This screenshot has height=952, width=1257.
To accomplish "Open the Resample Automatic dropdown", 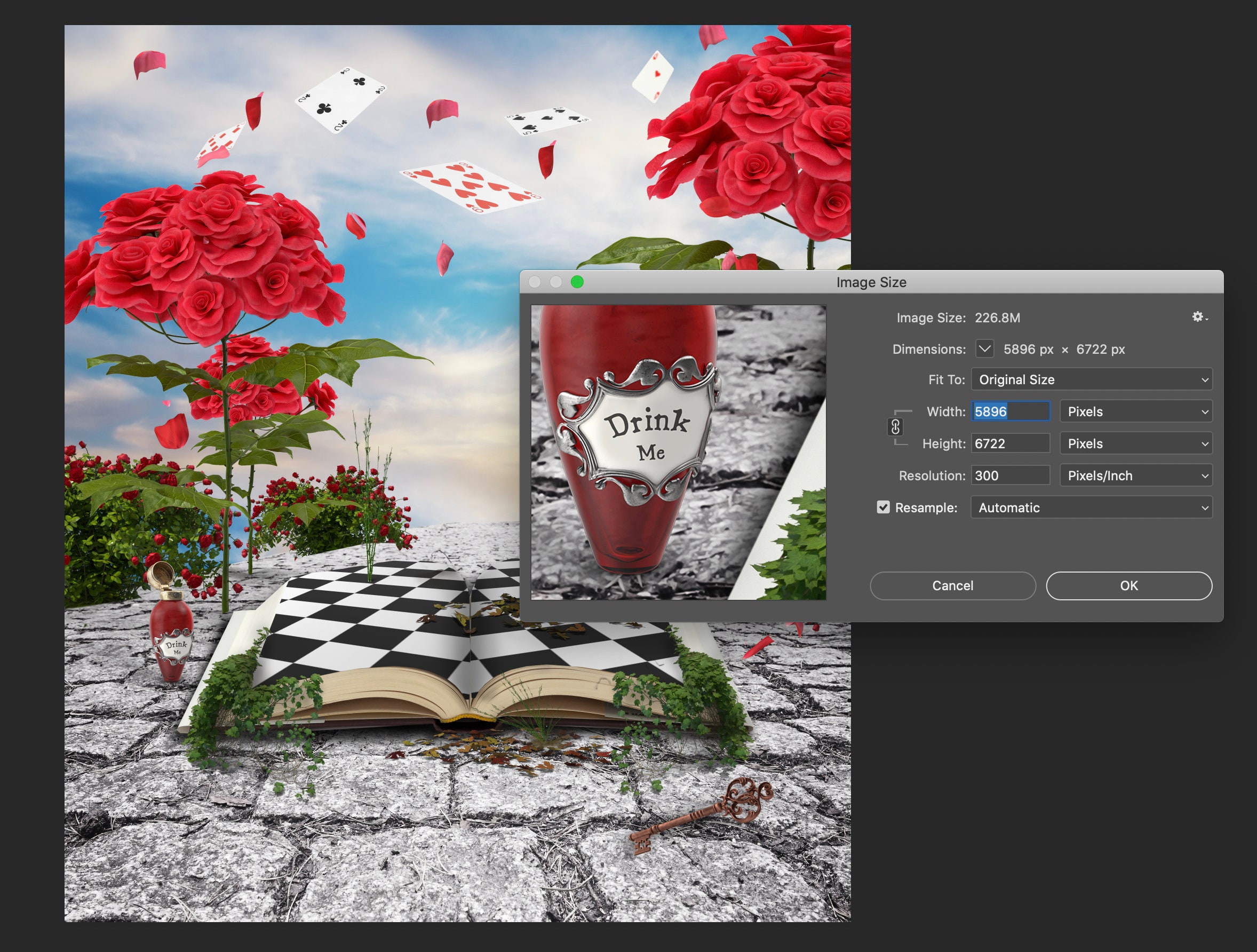I will click(x=1092, y=507).
